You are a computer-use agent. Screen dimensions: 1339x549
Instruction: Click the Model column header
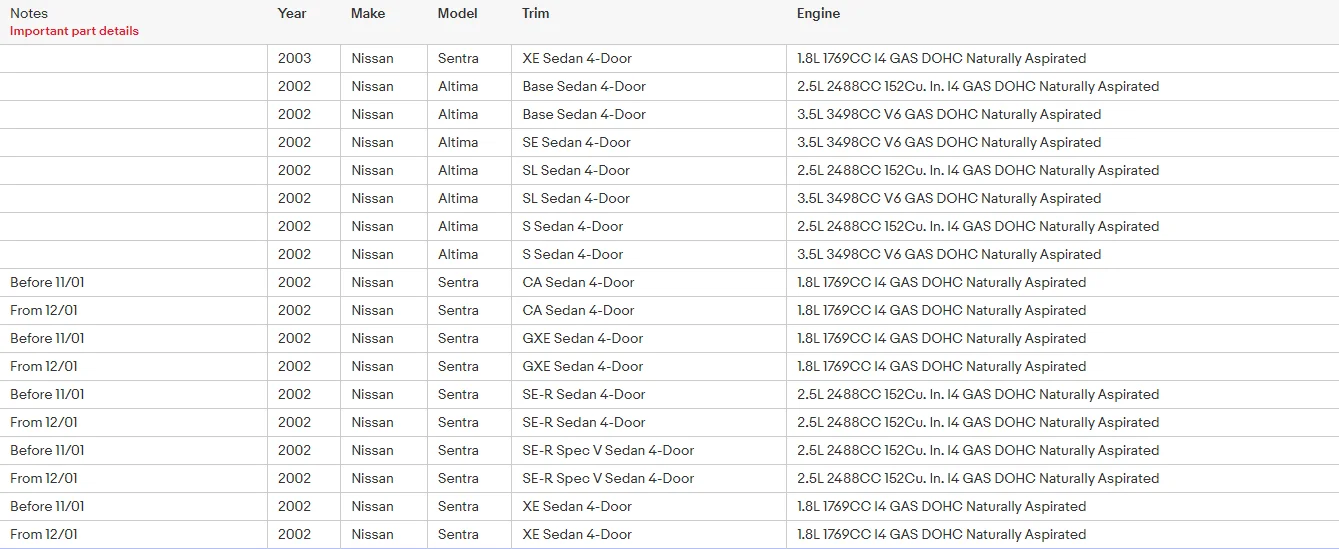[458, 14]
